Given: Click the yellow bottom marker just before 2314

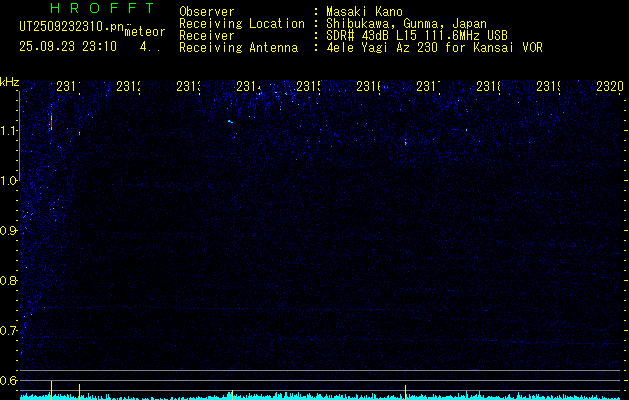Looking at the screenshot, I should 232,394.
